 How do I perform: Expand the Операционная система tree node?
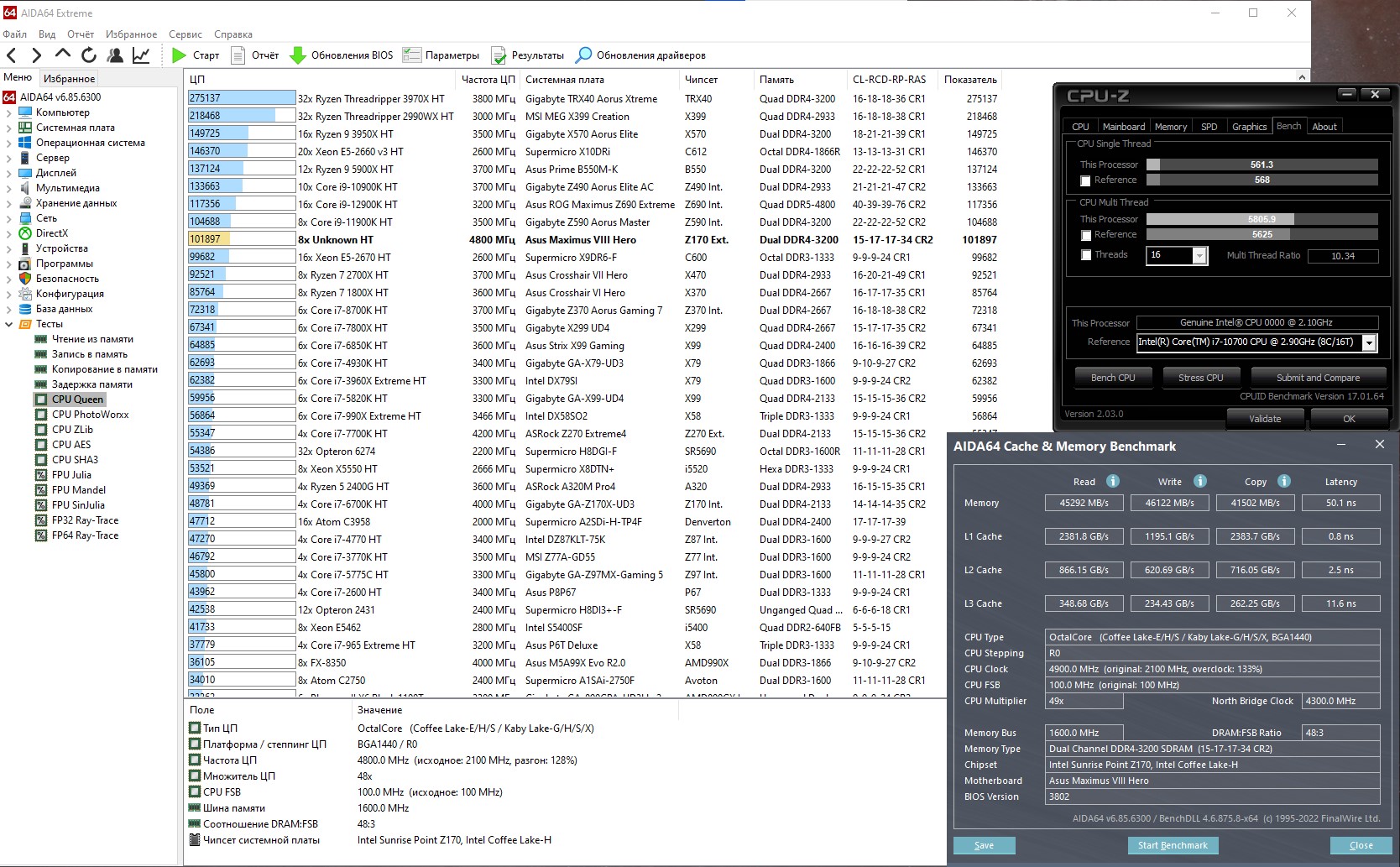click(8, 143)
